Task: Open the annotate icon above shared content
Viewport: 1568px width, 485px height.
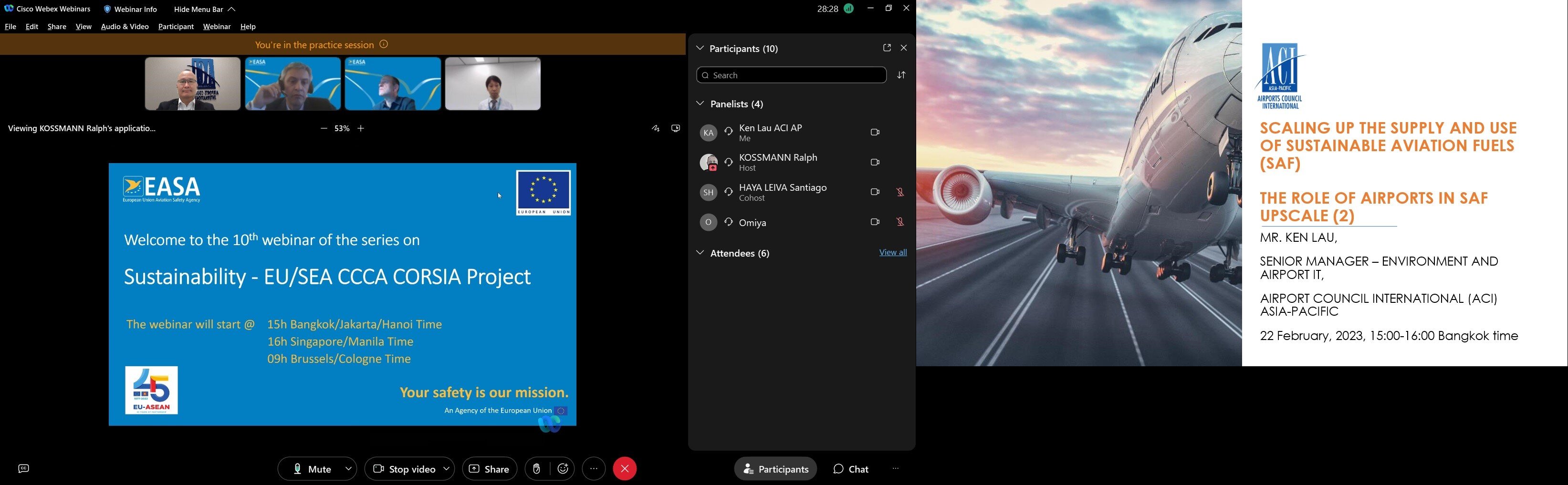Action: click(x=656, y=128)
